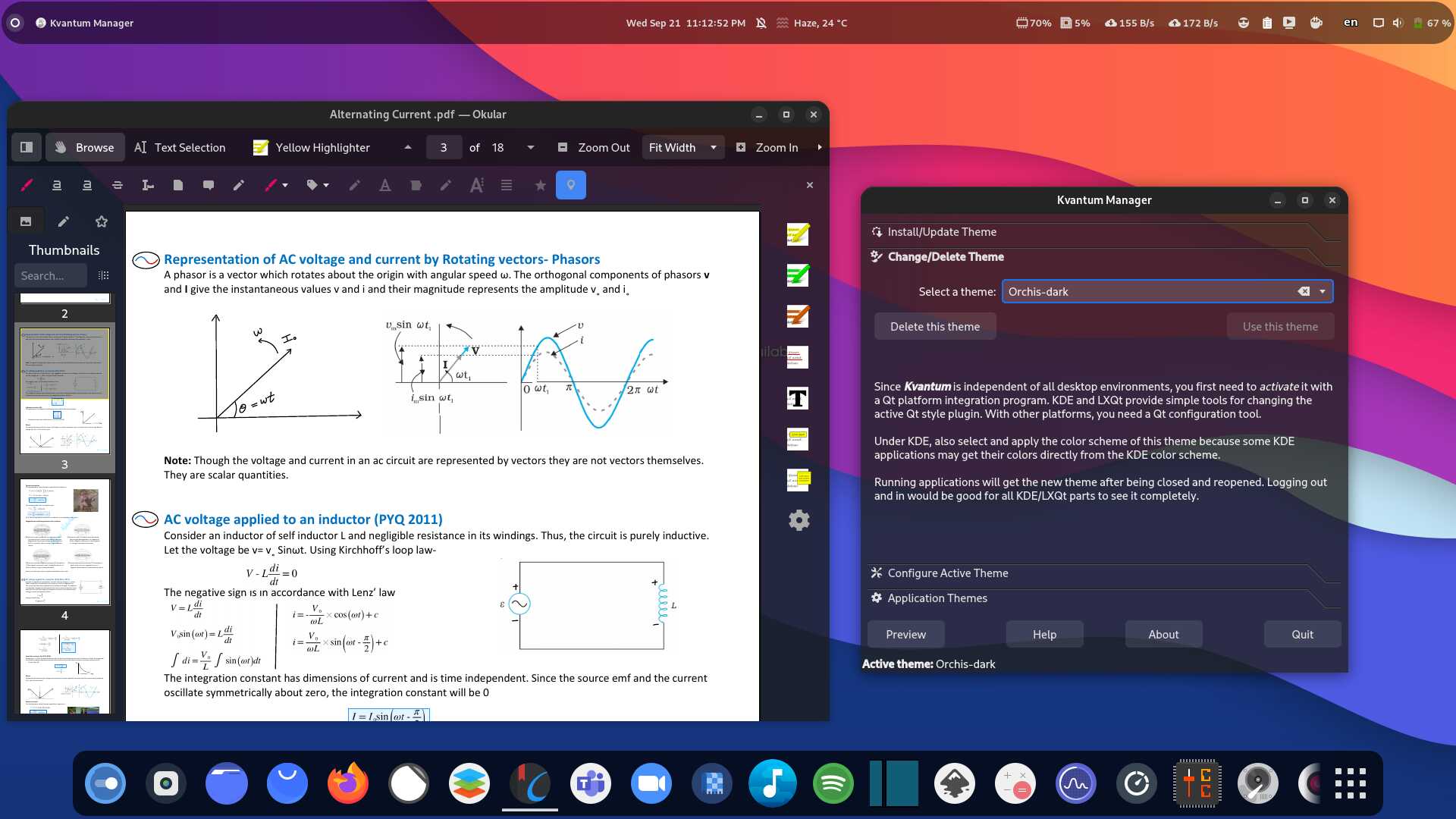Click Delete this theme button
1456x819 pixels.
pyautogui.click(x=935, y=327)
